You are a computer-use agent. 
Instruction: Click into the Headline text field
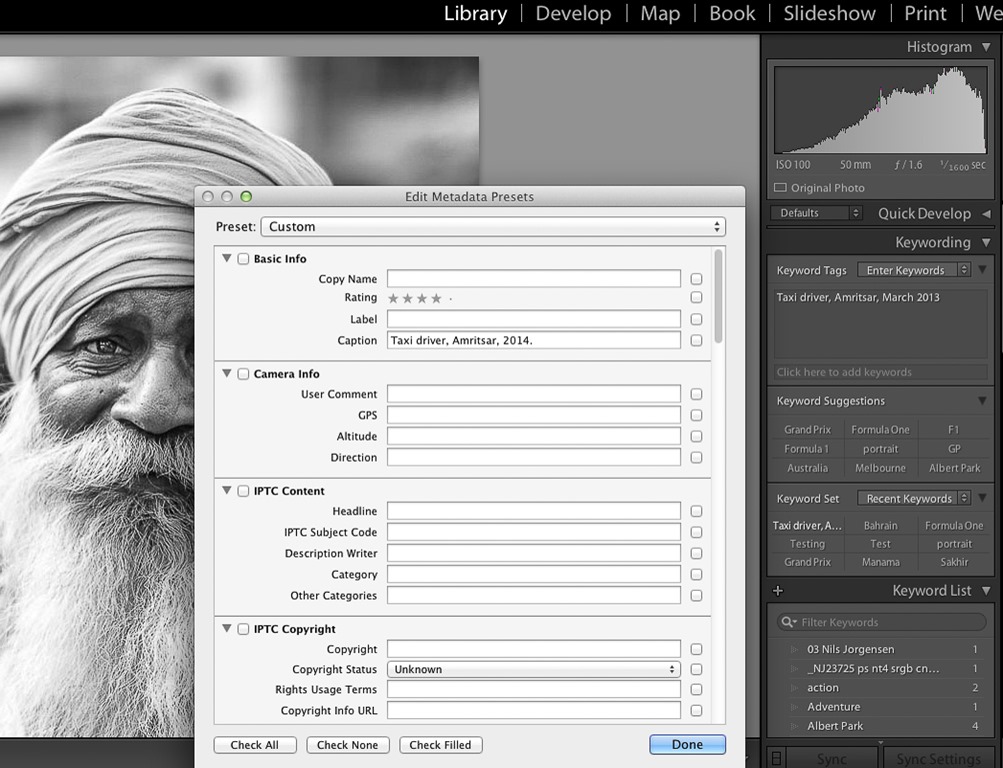tap(534, 511)
